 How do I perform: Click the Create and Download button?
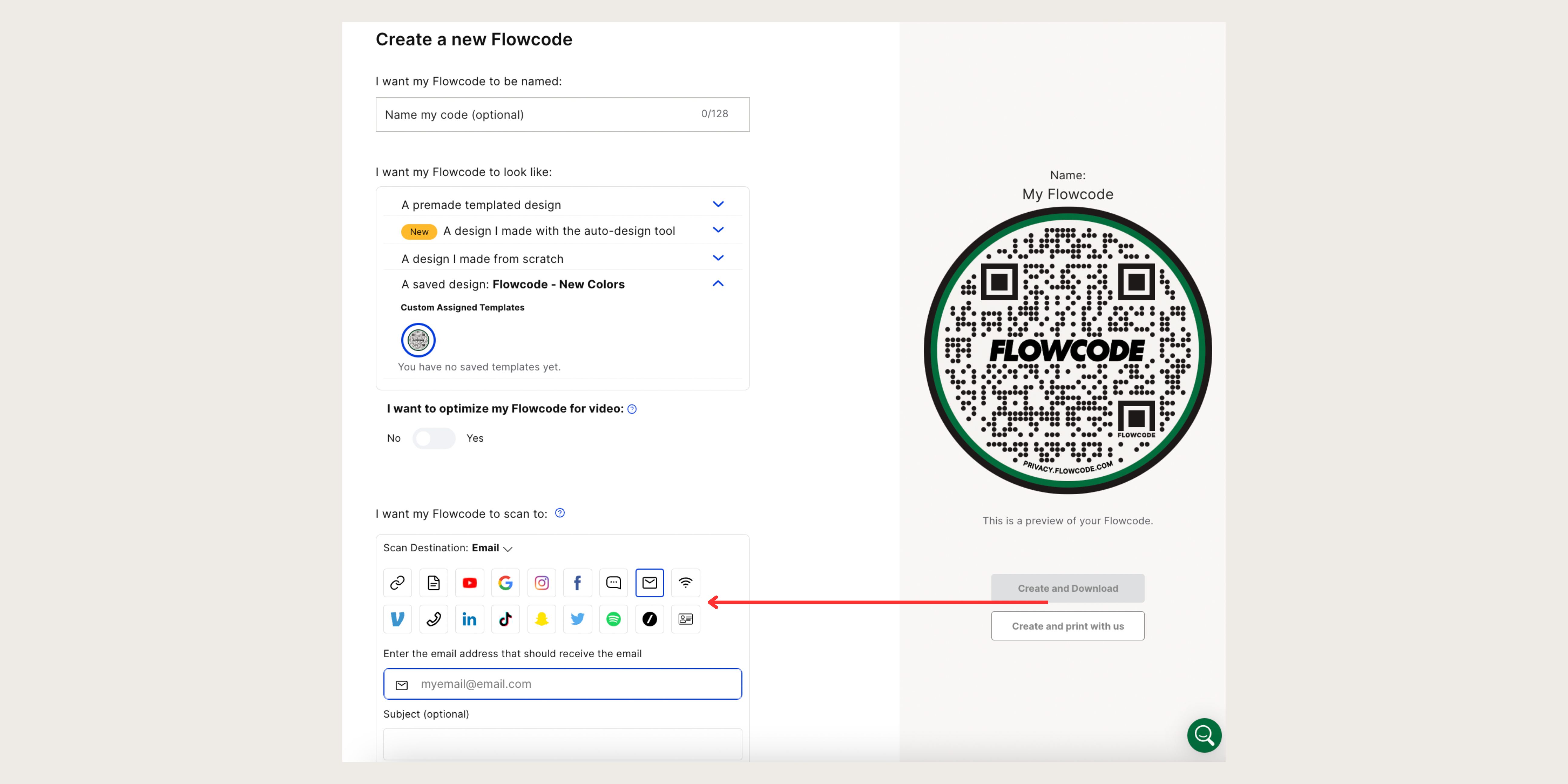[1067, 588]
